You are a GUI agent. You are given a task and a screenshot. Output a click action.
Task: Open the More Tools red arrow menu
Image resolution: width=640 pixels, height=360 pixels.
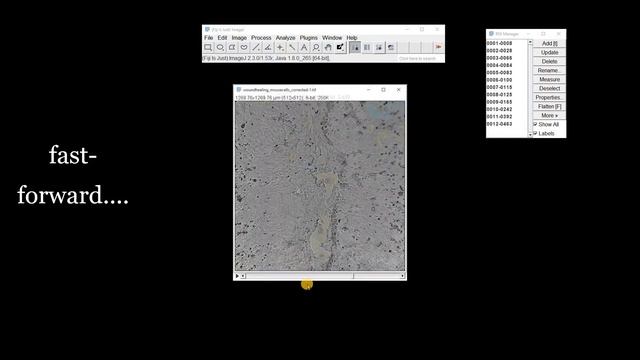pos(439,47)
